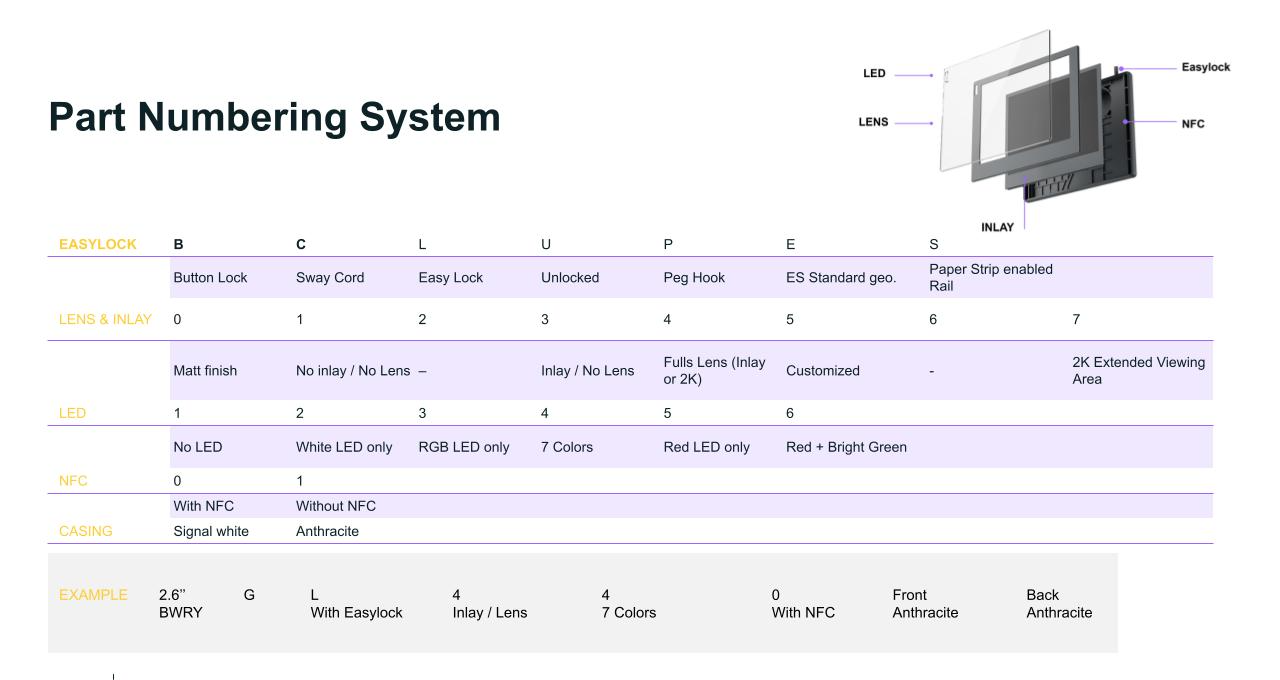
Task: Select "Paper Strip enabled Rail" cell
Action: (x=991, y=277)
